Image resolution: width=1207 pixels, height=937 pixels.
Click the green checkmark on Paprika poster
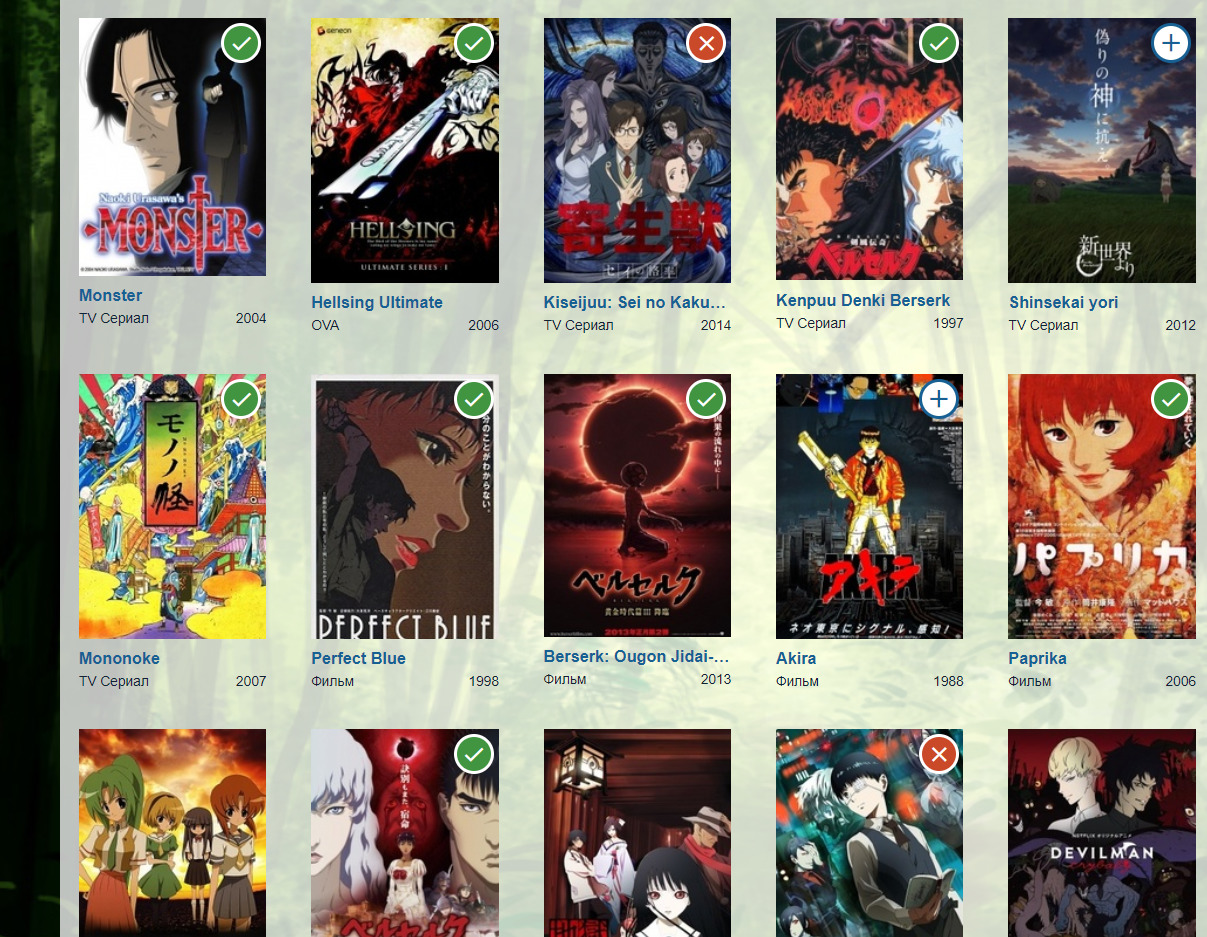pos(1171,400)
